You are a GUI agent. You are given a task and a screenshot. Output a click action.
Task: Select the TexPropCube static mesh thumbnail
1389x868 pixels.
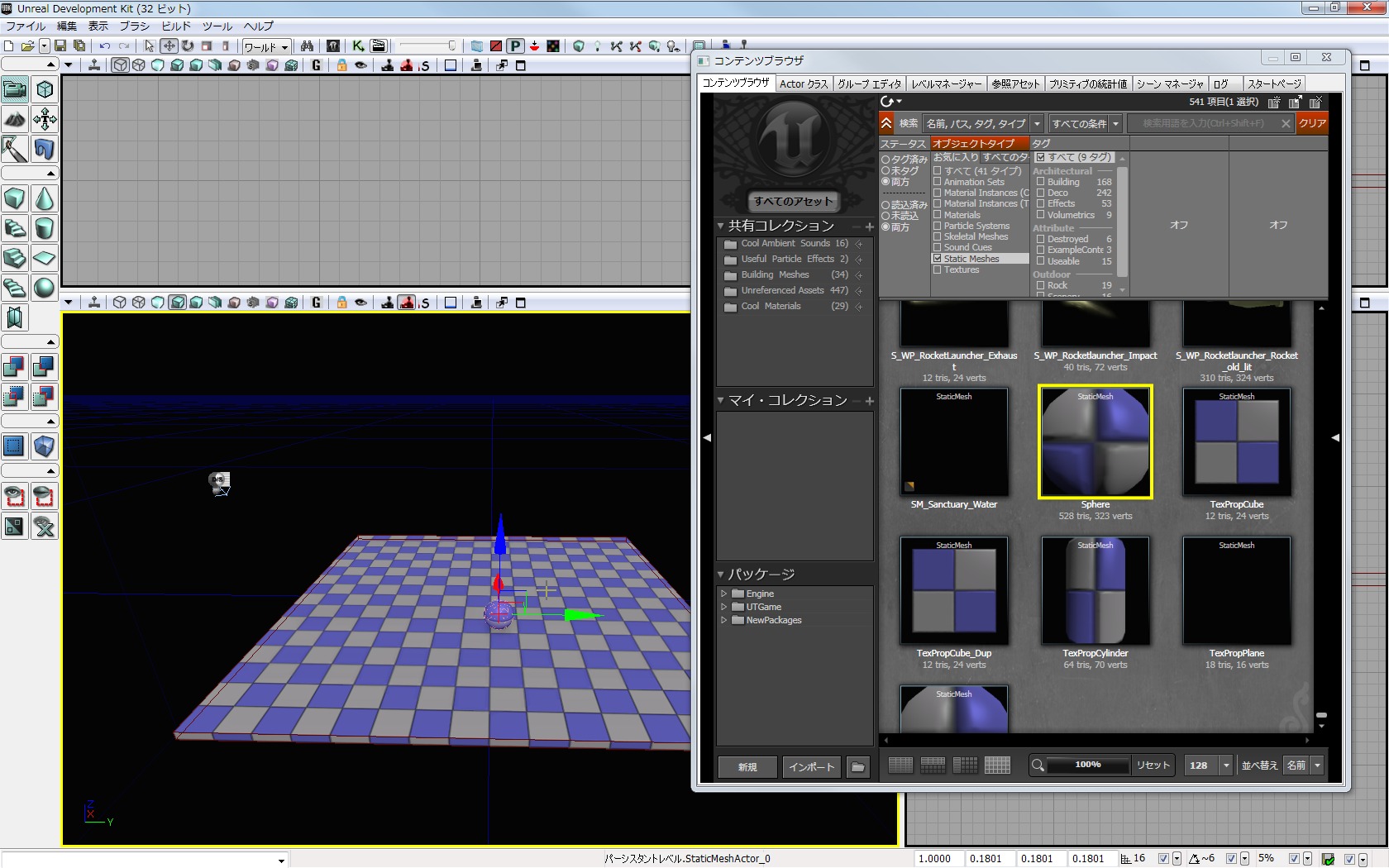(1236, 442)
